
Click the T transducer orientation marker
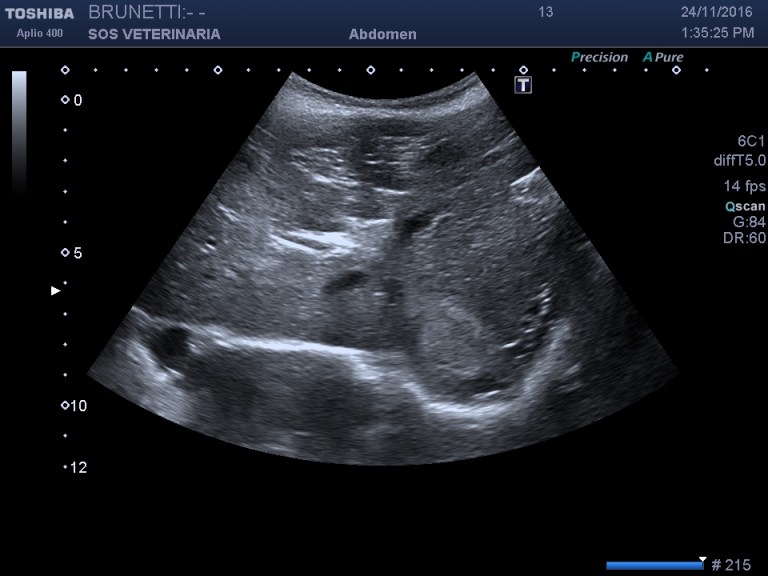coord(522,85)
